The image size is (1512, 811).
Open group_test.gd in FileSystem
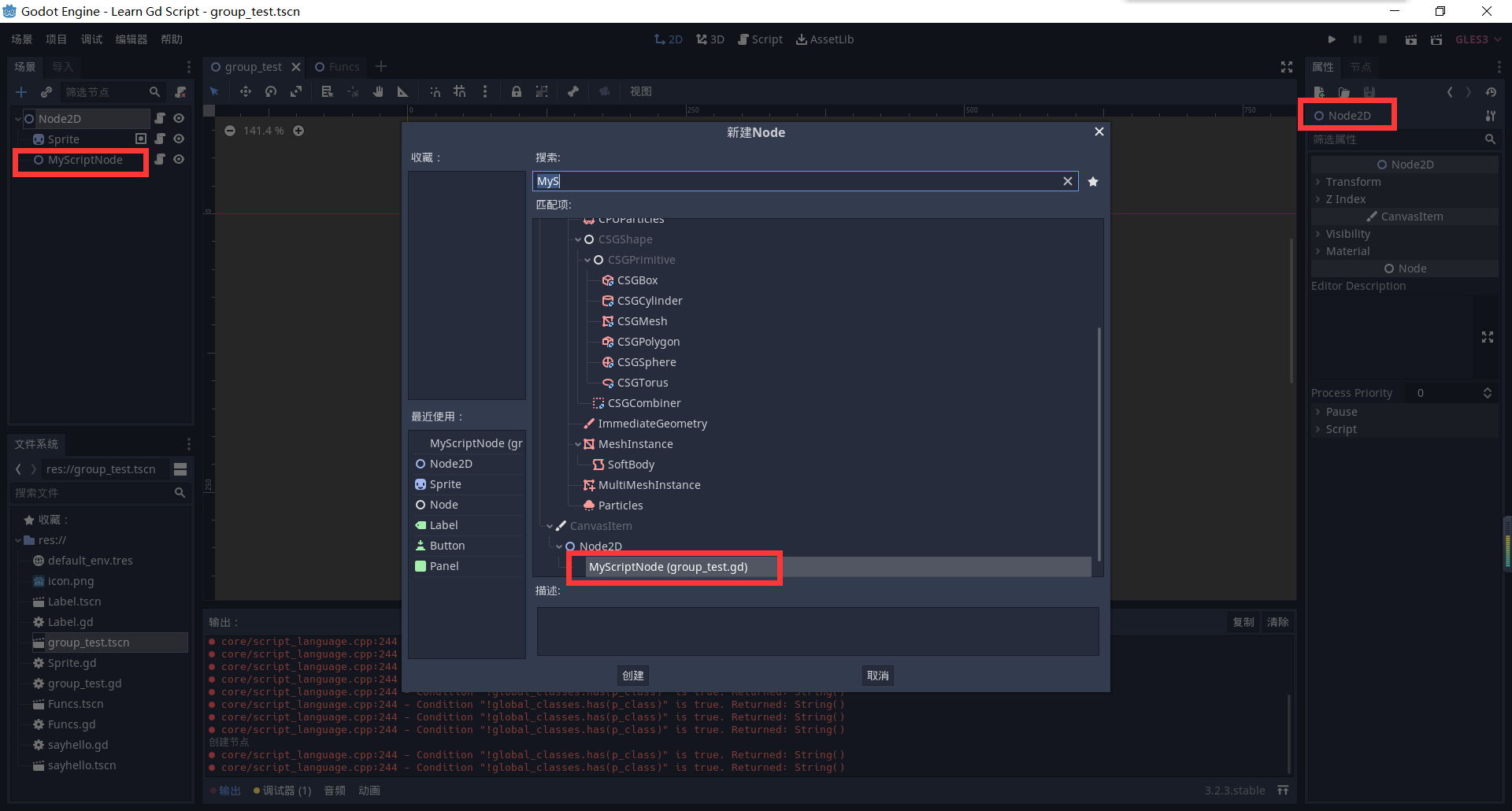pyautogui.click(x=84, y=683)
